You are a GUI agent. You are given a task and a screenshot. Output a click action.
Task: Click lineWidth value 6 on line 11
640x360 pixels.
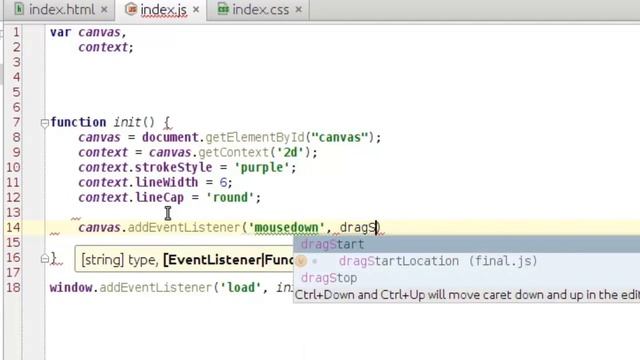point(223,182)
